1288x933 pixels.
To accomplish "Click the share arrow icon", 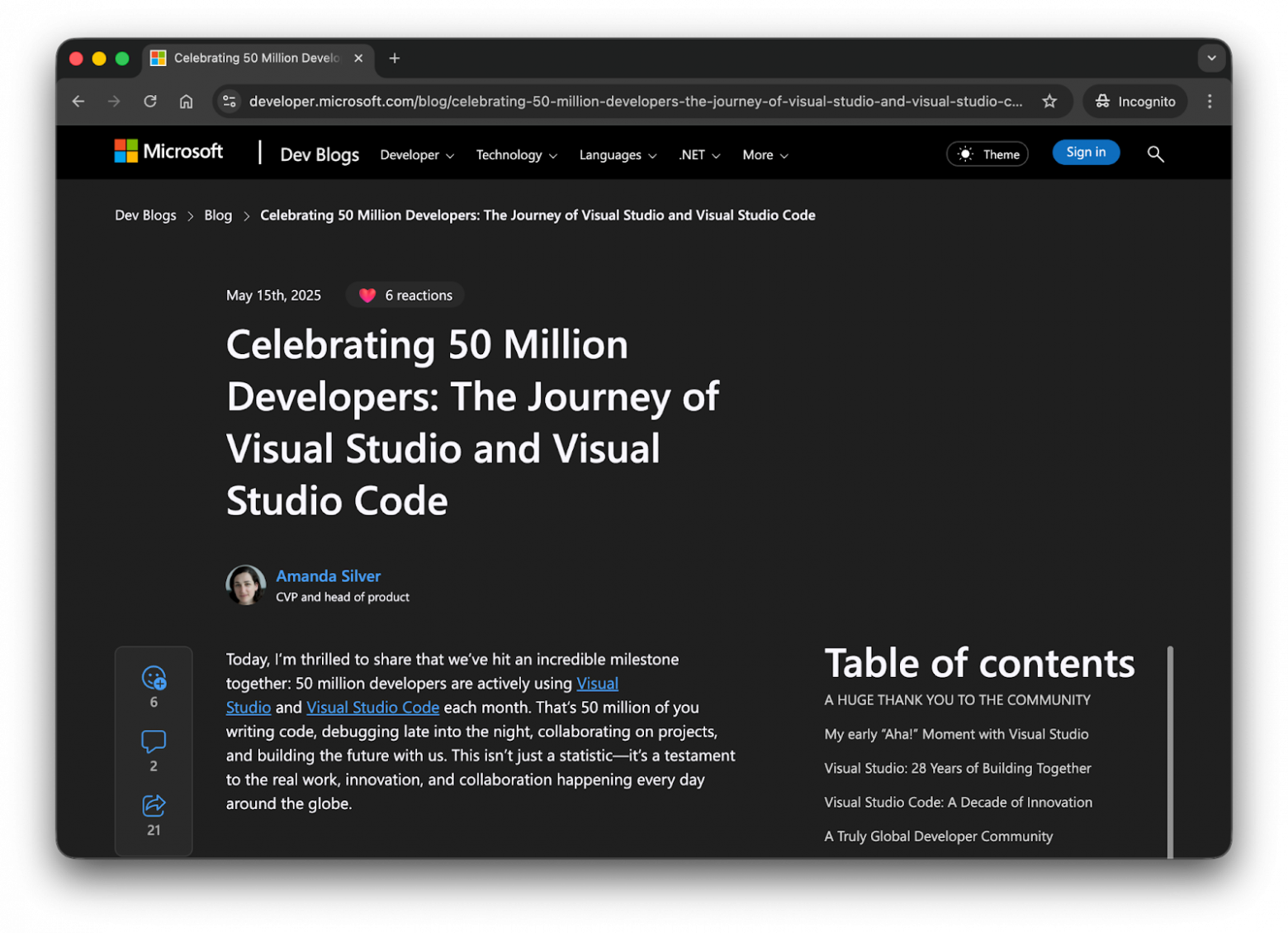I will tap(154, 805).
